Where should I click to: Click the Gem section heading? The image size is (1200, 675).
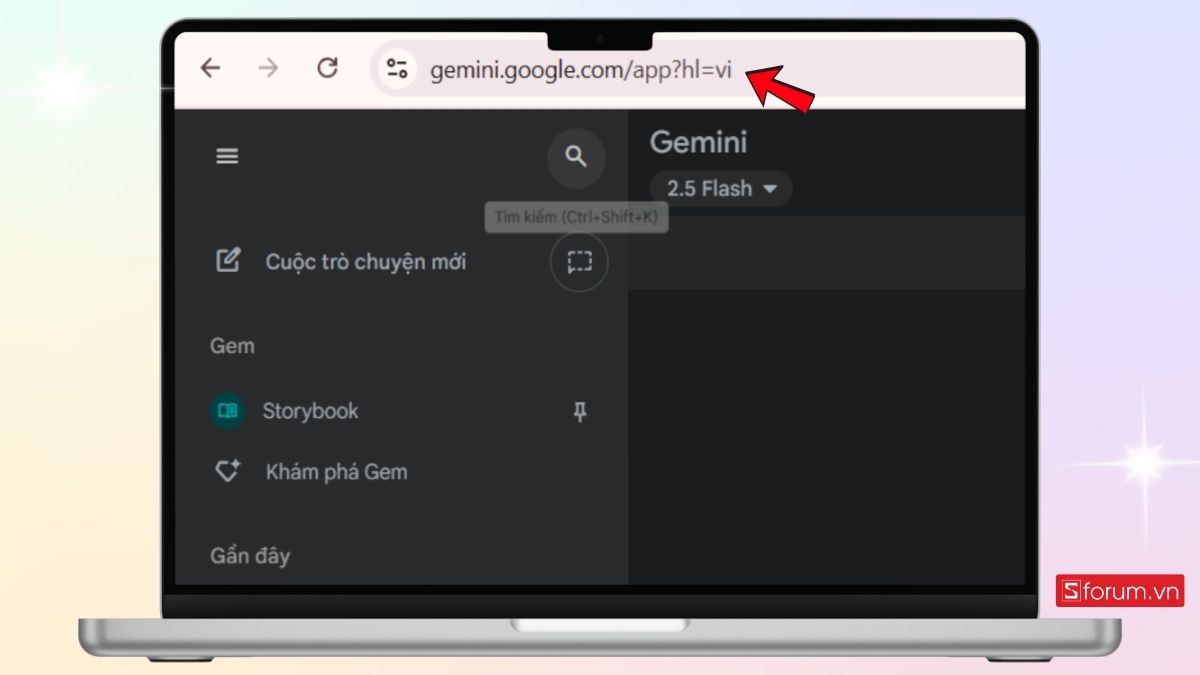tap(232, 346)
